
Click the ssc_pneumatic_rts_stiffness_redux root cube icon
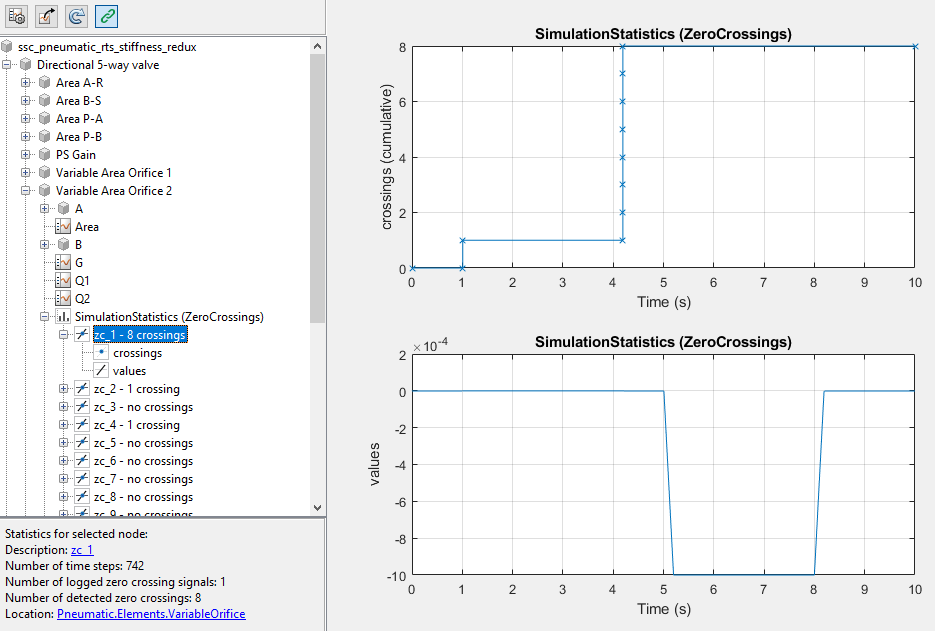pos(7,47)
